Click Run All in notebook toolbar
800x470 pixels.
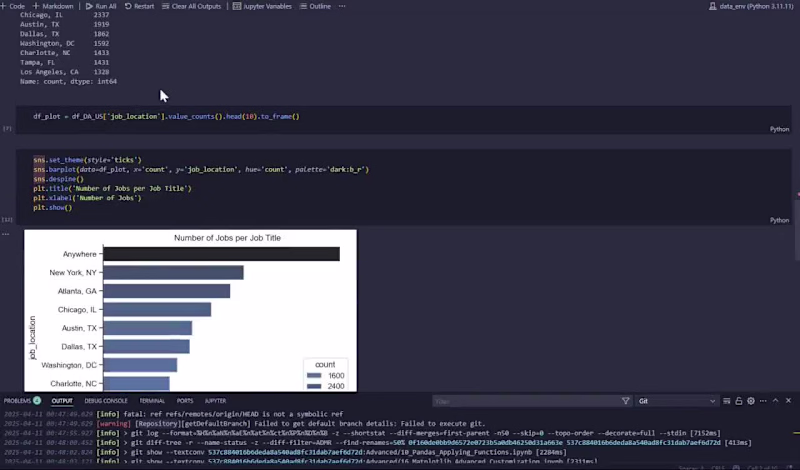click(x=101, y=6)
